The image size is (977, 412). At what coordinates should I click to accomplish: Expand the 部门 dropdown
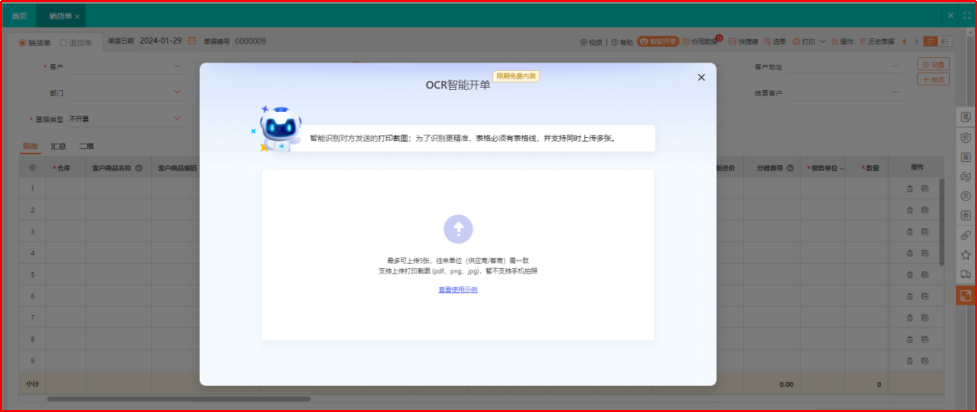(177, 92)
